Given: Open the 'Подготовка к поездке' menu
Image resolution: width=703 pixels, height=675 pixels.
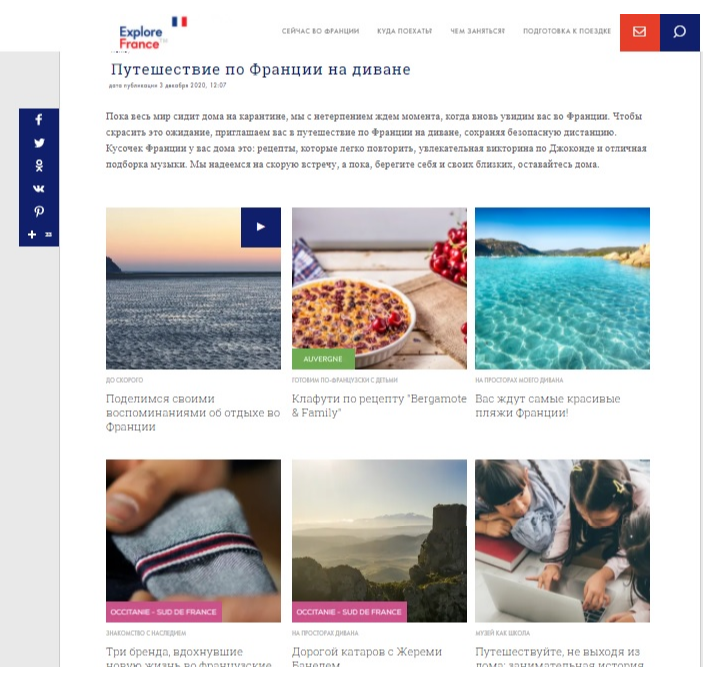Looking at the screenshot, I should (x=567, y=31).
